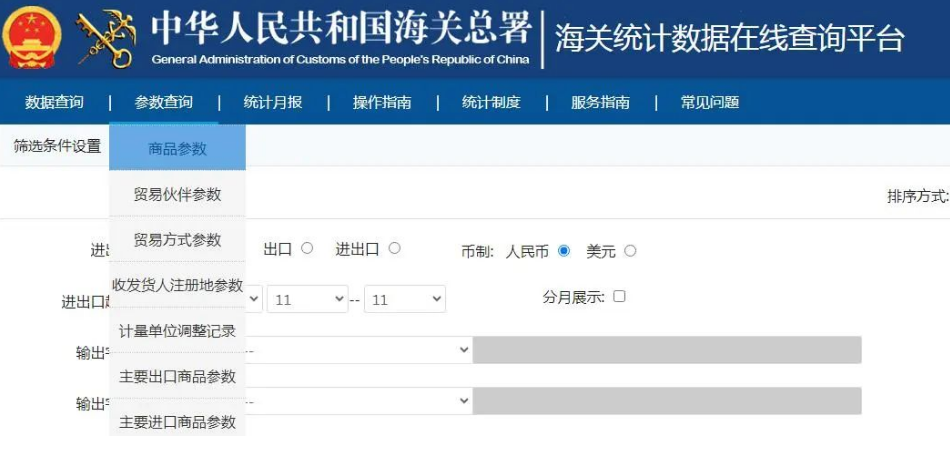
Task: Choose 人民币 as the currency
Action: point(564,250)
